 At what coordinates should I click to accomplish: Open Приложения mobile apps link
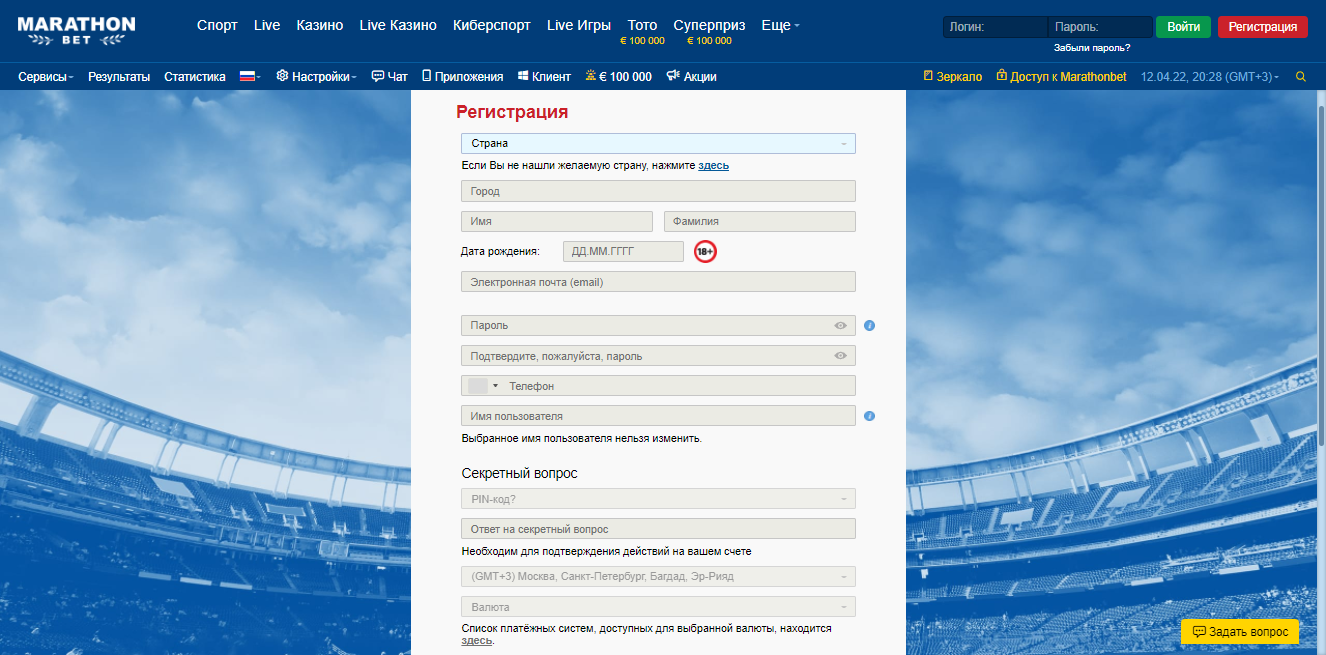tap(462, 76)
